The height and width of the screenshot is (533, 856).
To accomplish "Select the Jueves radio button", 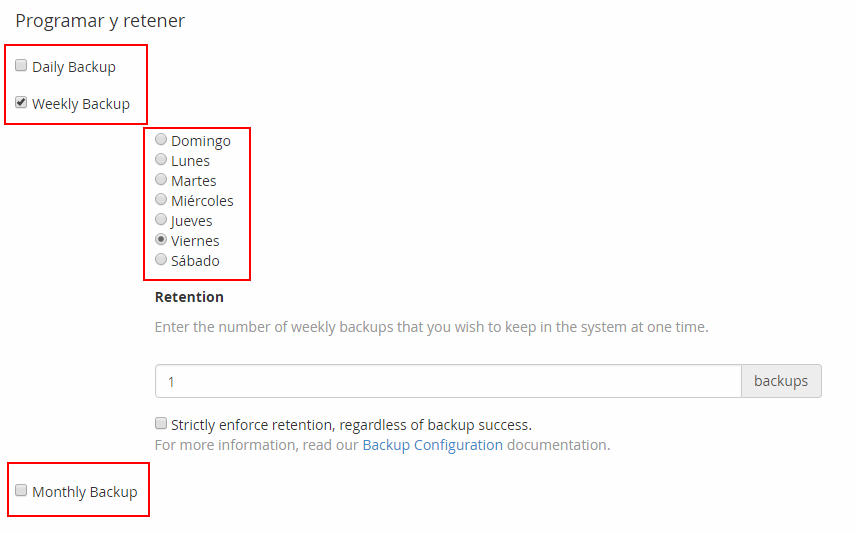I will click(x=161, y=220).
